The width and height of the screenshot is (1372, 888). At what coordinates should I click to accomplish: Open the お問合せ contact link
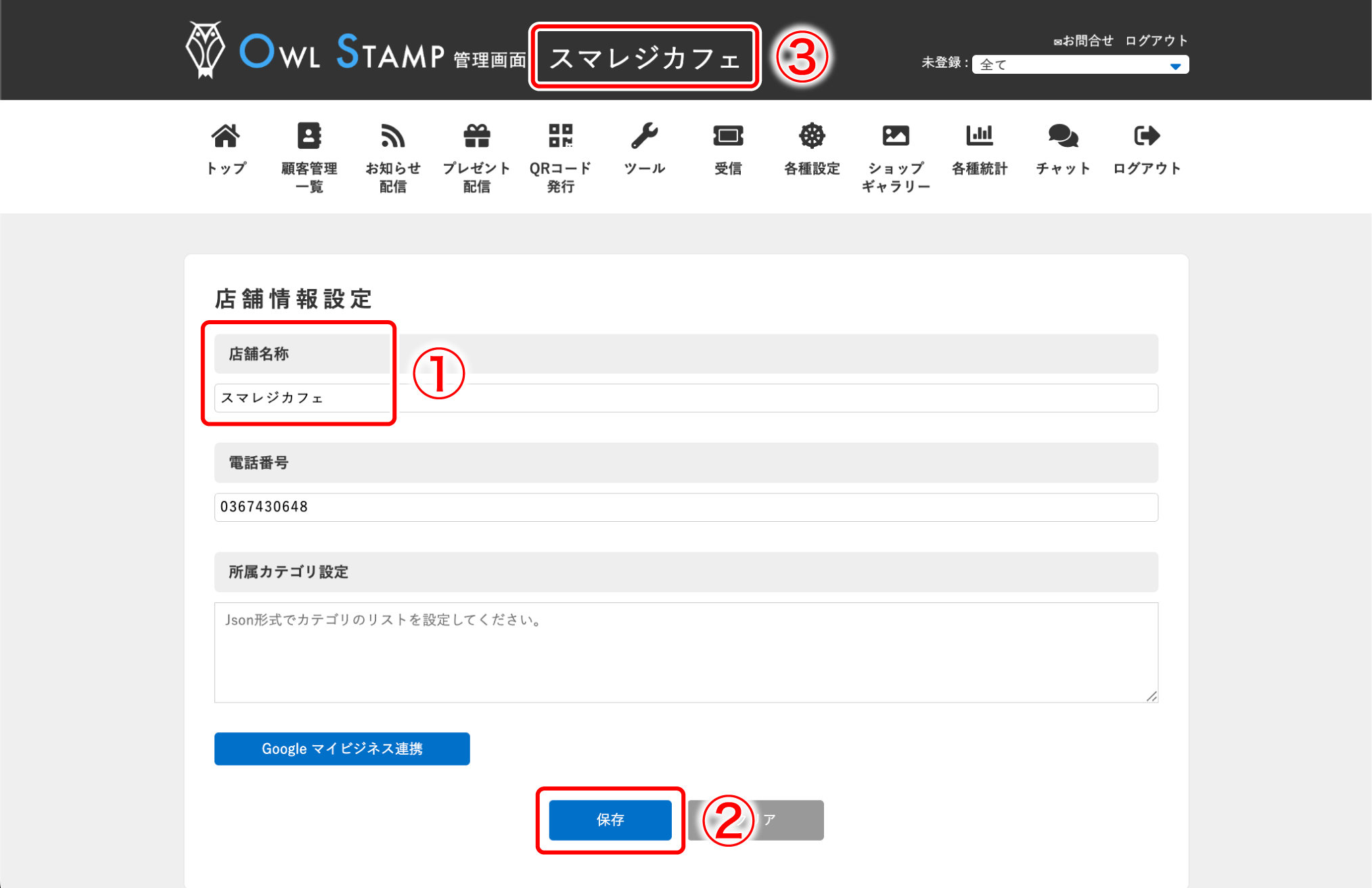tap(1083, 39)
